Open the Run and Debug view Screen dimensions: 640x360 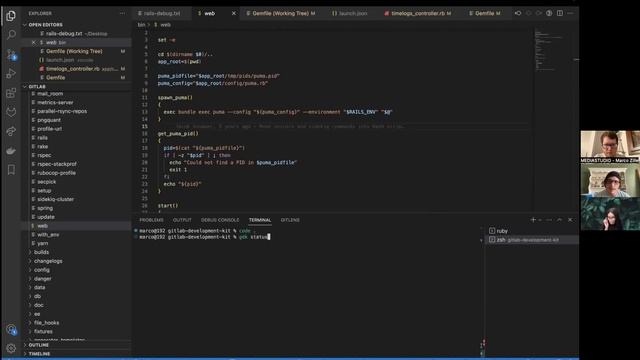click(11, 73)
